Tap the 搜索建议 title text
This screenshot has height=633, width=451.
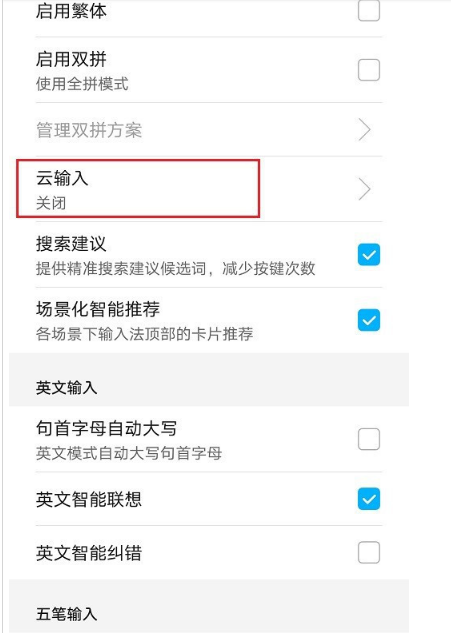(x=71, y=244)
